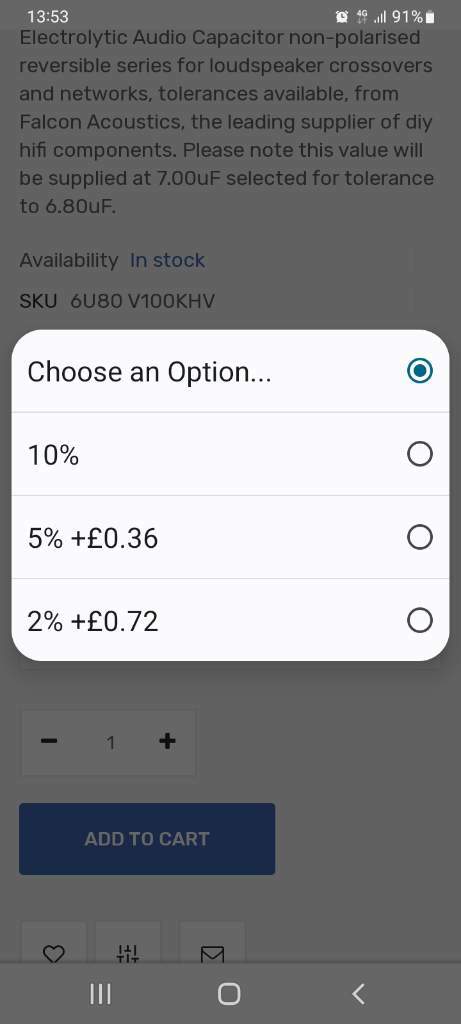The image size is (461, 1024).
Task: Choose the 5% +£0.36 radio option
Action: coord(419,537)
